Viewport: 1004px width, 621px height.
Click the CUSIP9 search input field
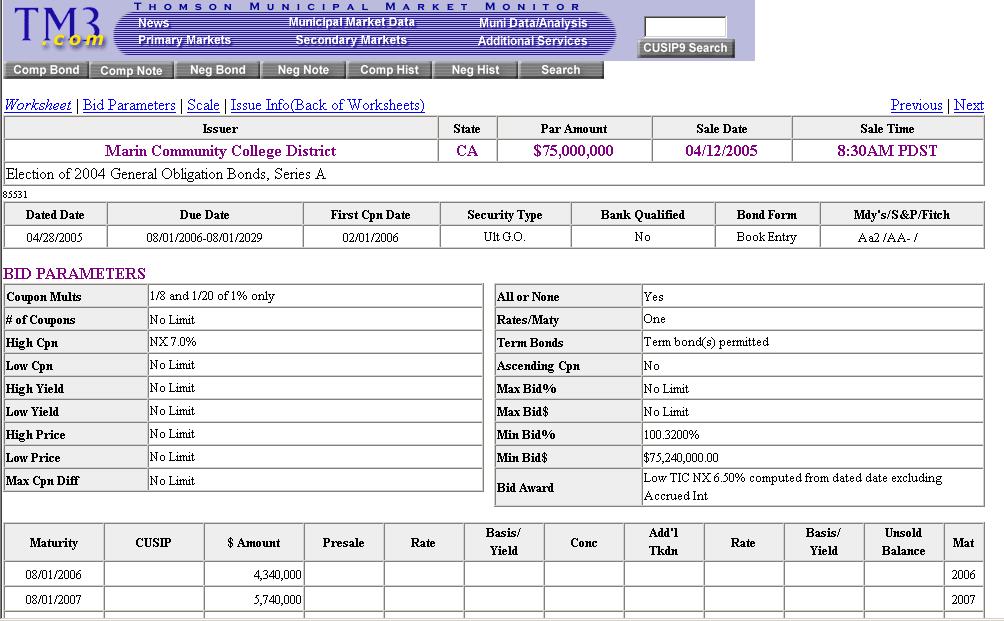coord(685,27)
